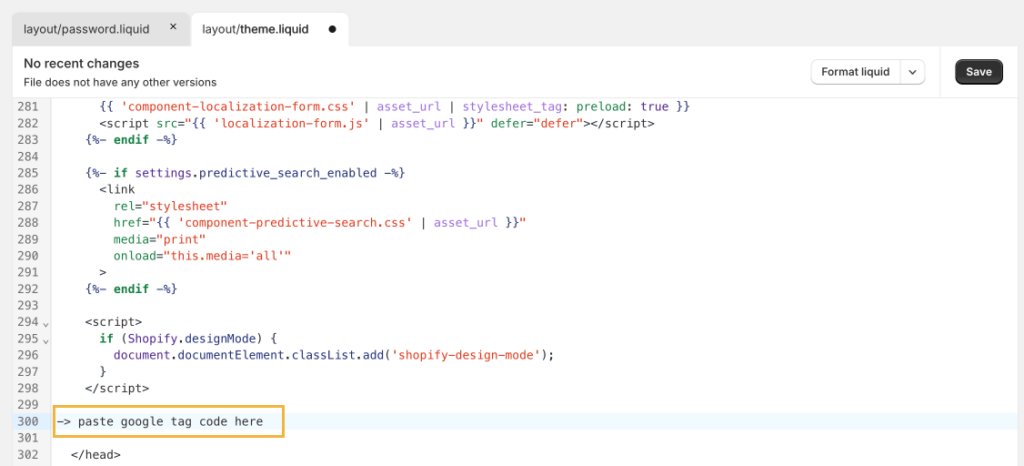Click media="print" attribute on line 289
1024x466 pixels.
click(160, 239)
